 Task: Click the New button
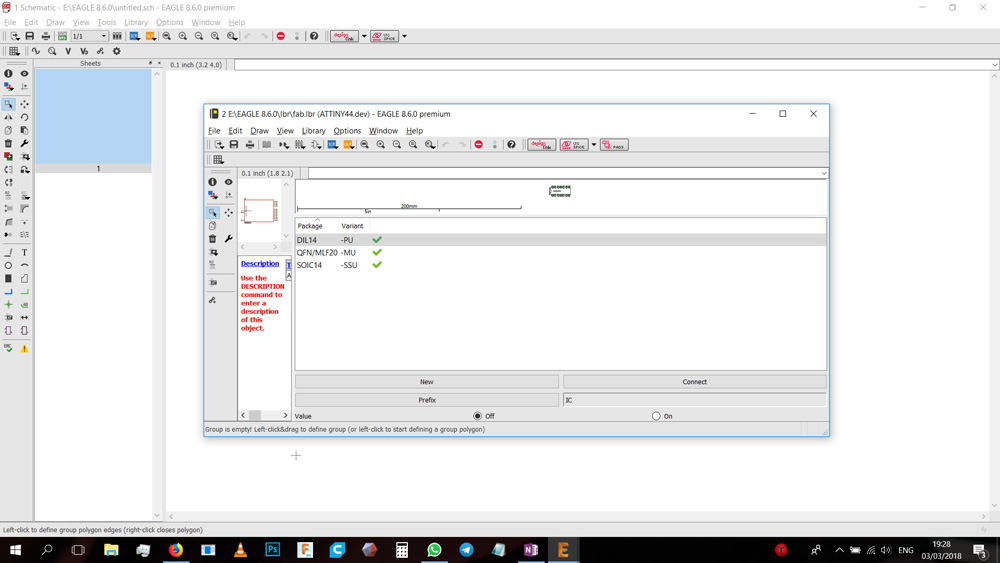(427, 382)
